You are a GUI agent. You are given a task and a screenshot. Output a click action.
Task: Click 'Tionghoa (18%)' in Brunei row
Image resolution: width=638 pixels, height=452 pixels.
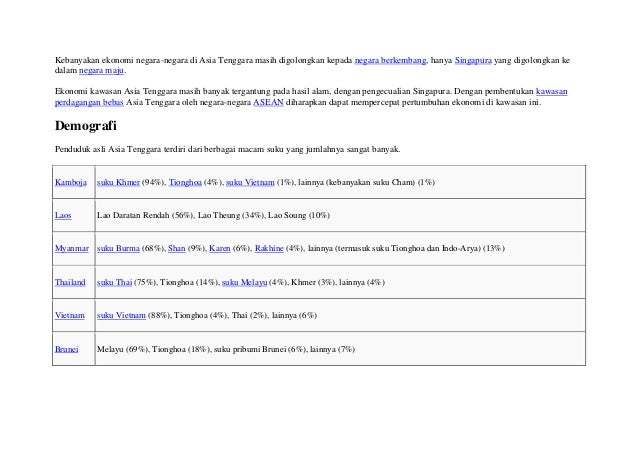click(181, 349)
